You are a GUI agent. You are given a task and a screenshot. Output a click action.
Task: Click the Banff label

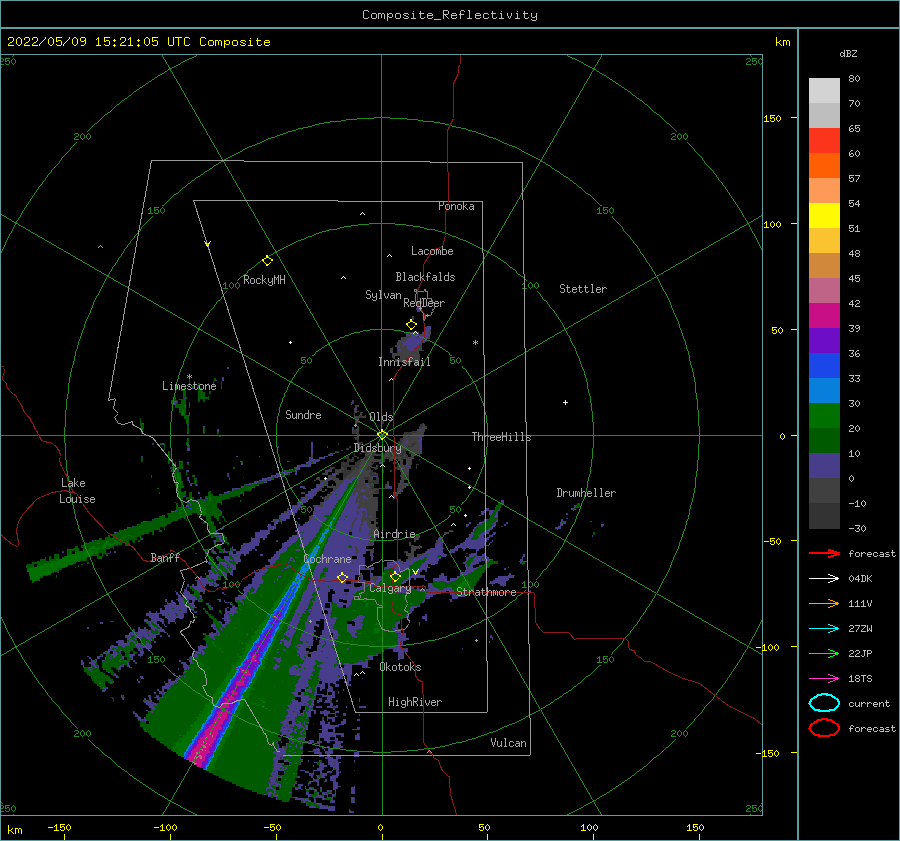165,557
